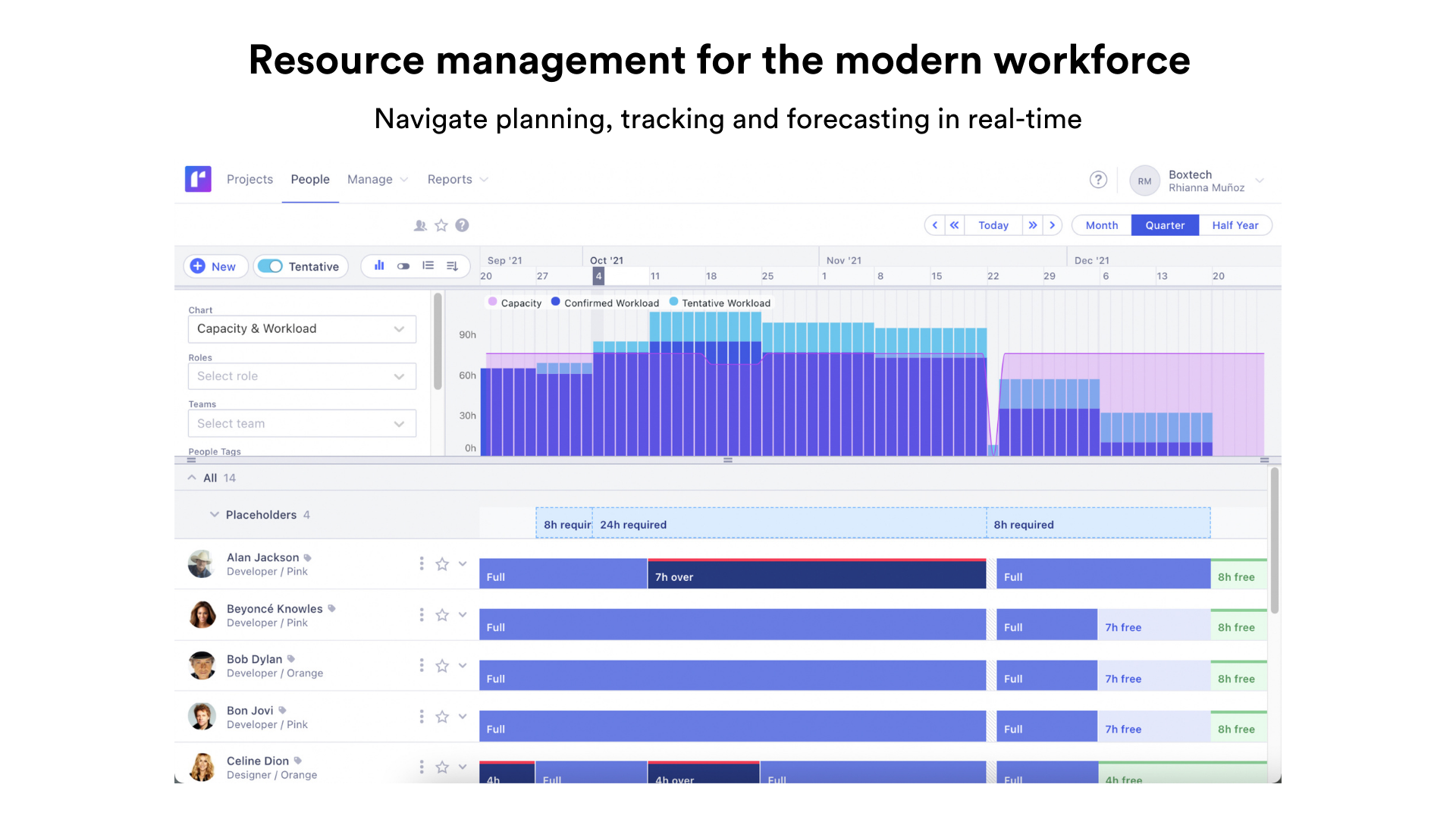Image resolution: width=1456 pixels, height=819 pixels.
Task: Switch to the Month view
Action: pos(1100,225)
